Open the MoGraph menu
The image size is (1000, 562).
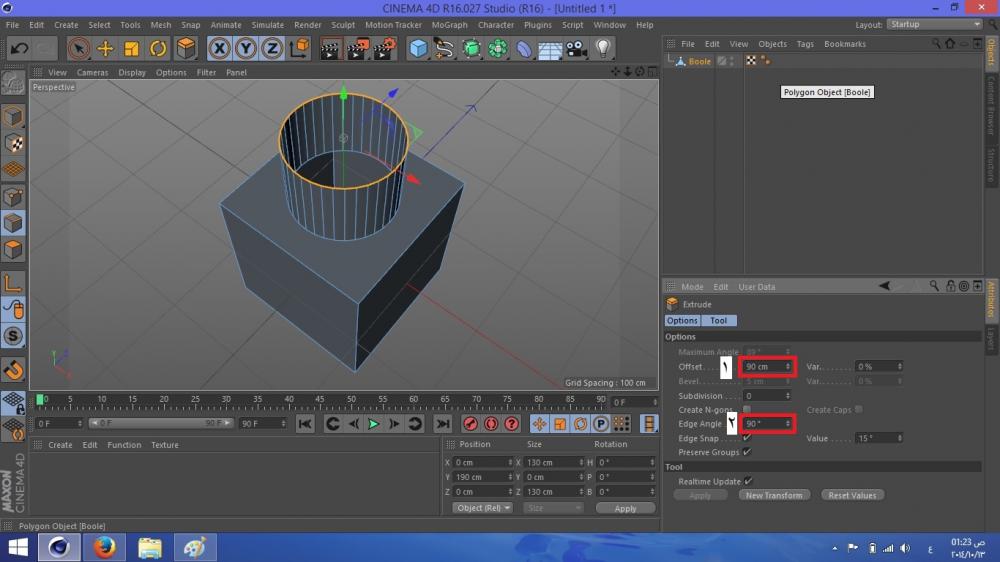(449, 25)
